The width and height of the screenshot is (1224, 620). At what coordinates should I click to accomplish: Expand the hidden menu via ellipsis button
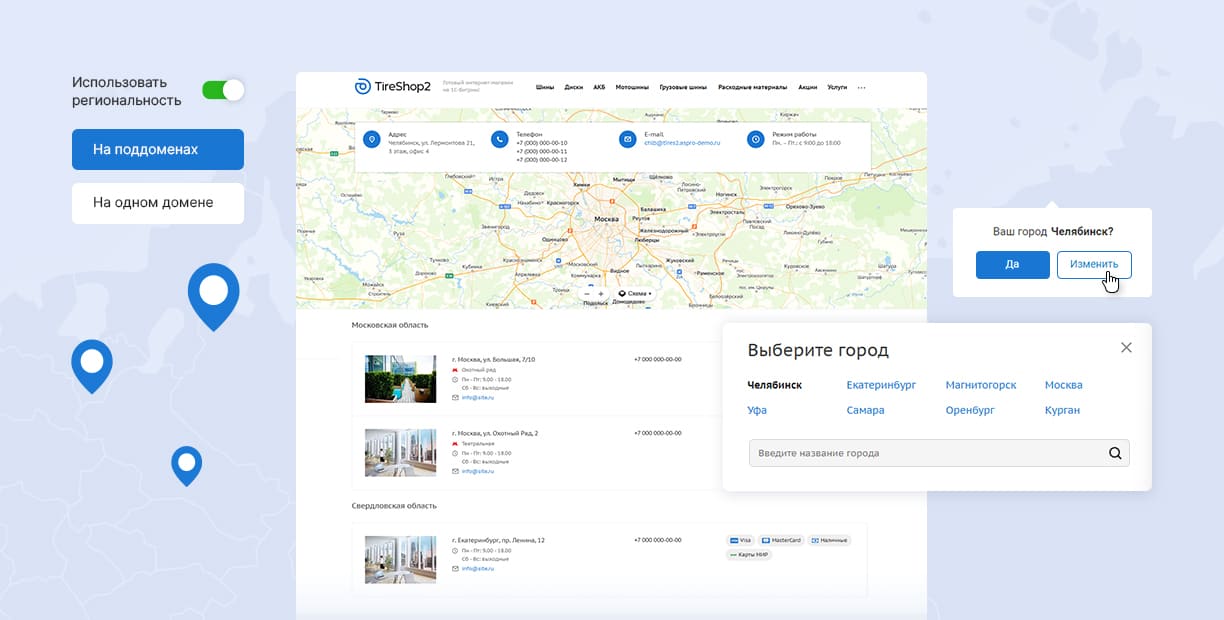pos(861,86)
